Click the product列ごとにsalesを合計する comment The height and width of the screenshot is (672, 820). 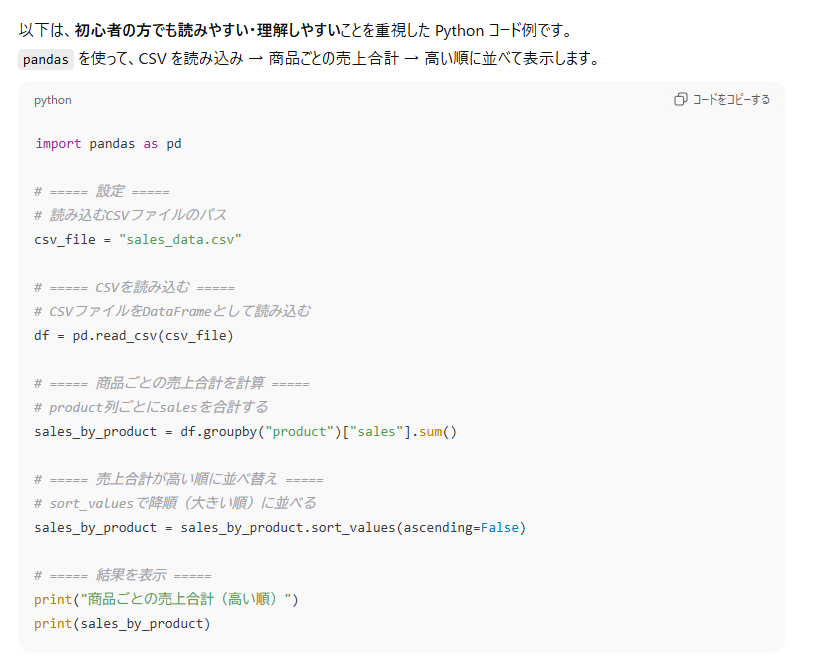(151, 407)
